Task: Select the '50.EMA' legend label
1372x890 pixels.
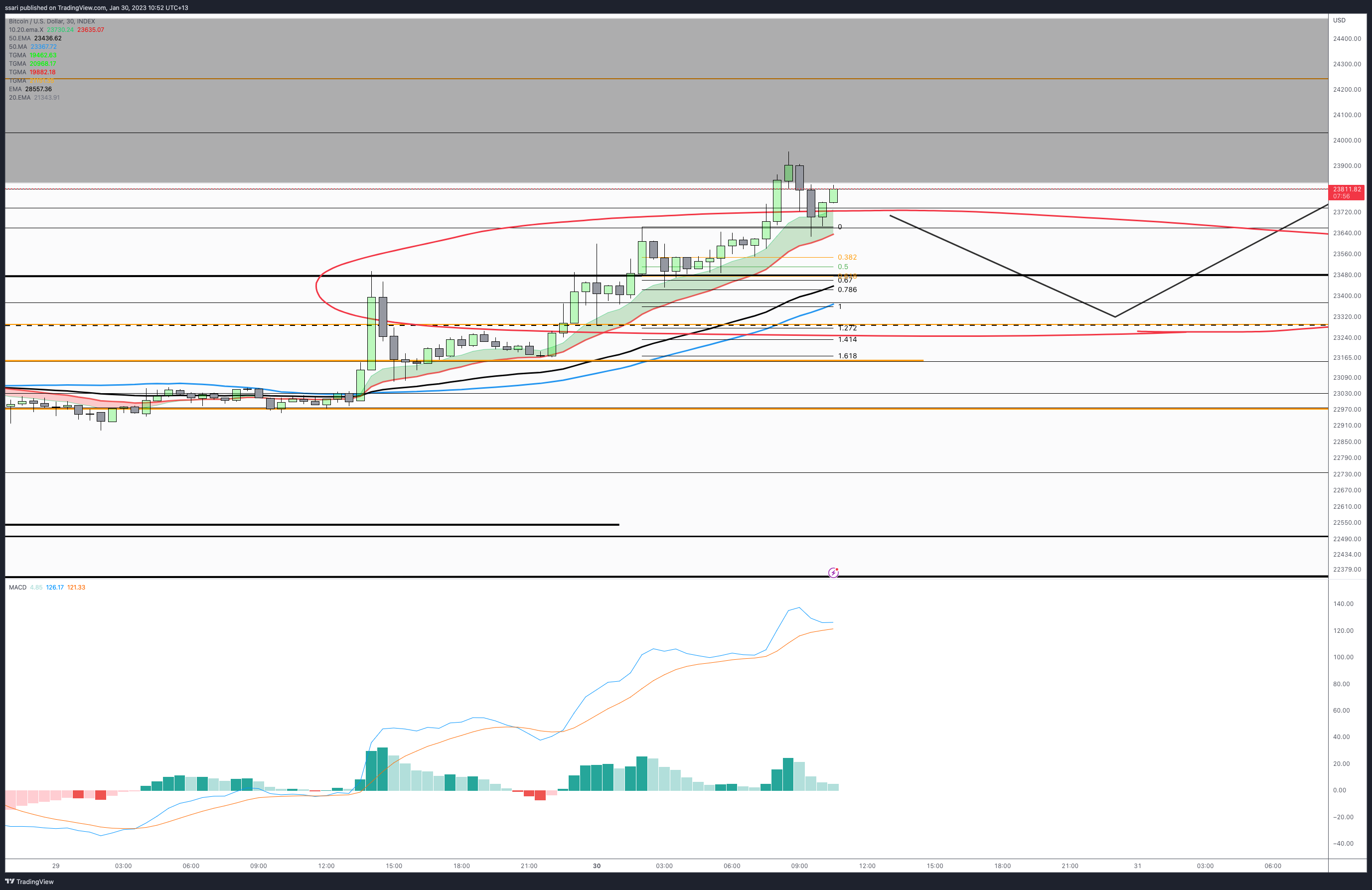Action: (19, 38)
